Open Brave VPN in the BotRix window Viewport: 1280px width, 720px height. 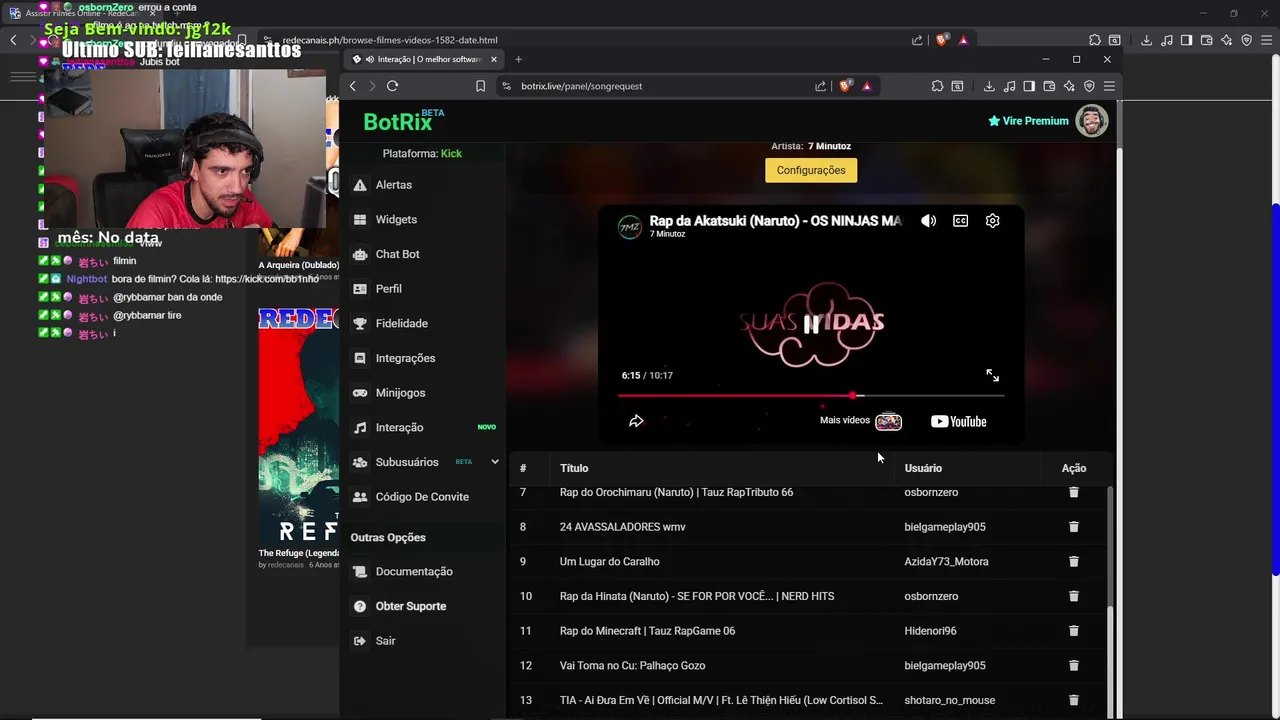tap(1089, 86)
